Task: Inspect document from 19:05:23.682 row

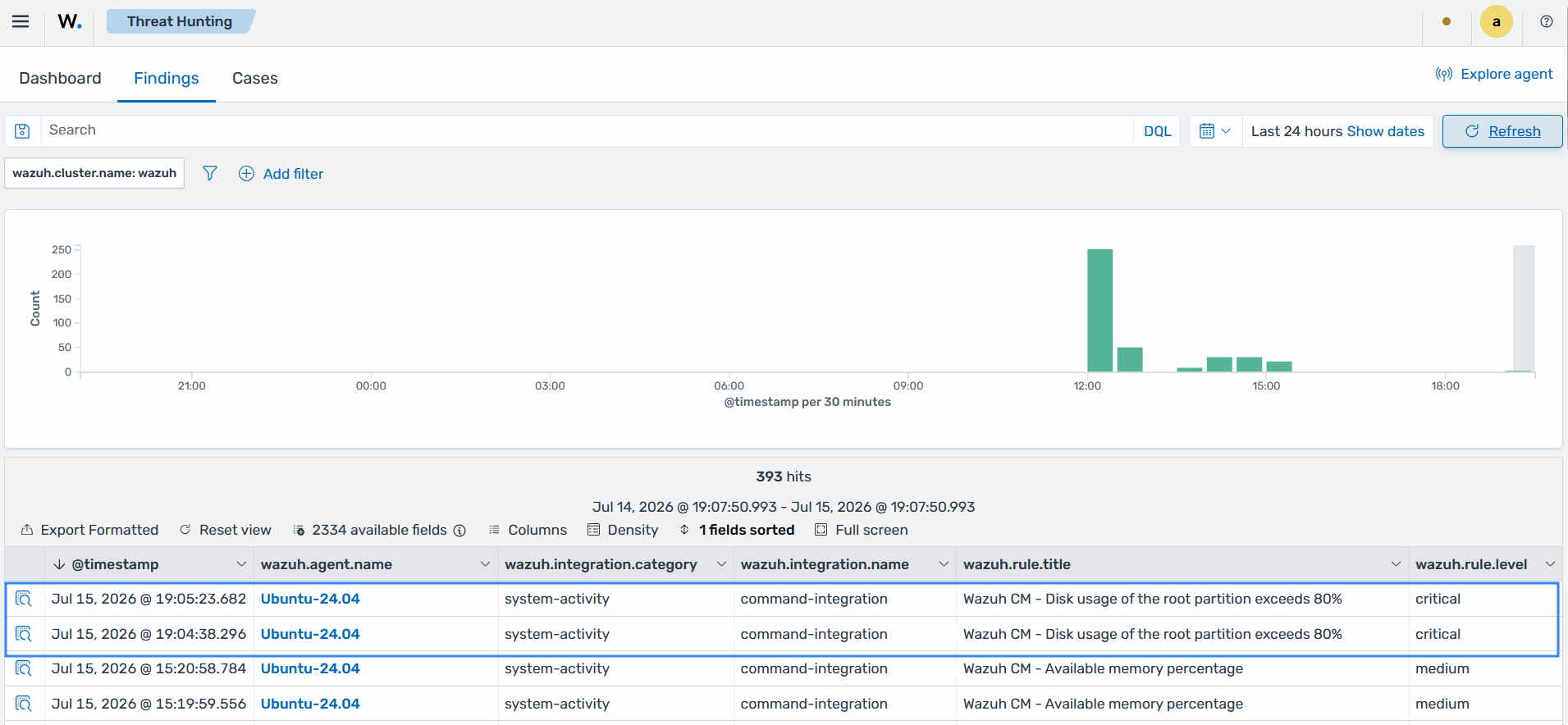Action: [24, 599]
